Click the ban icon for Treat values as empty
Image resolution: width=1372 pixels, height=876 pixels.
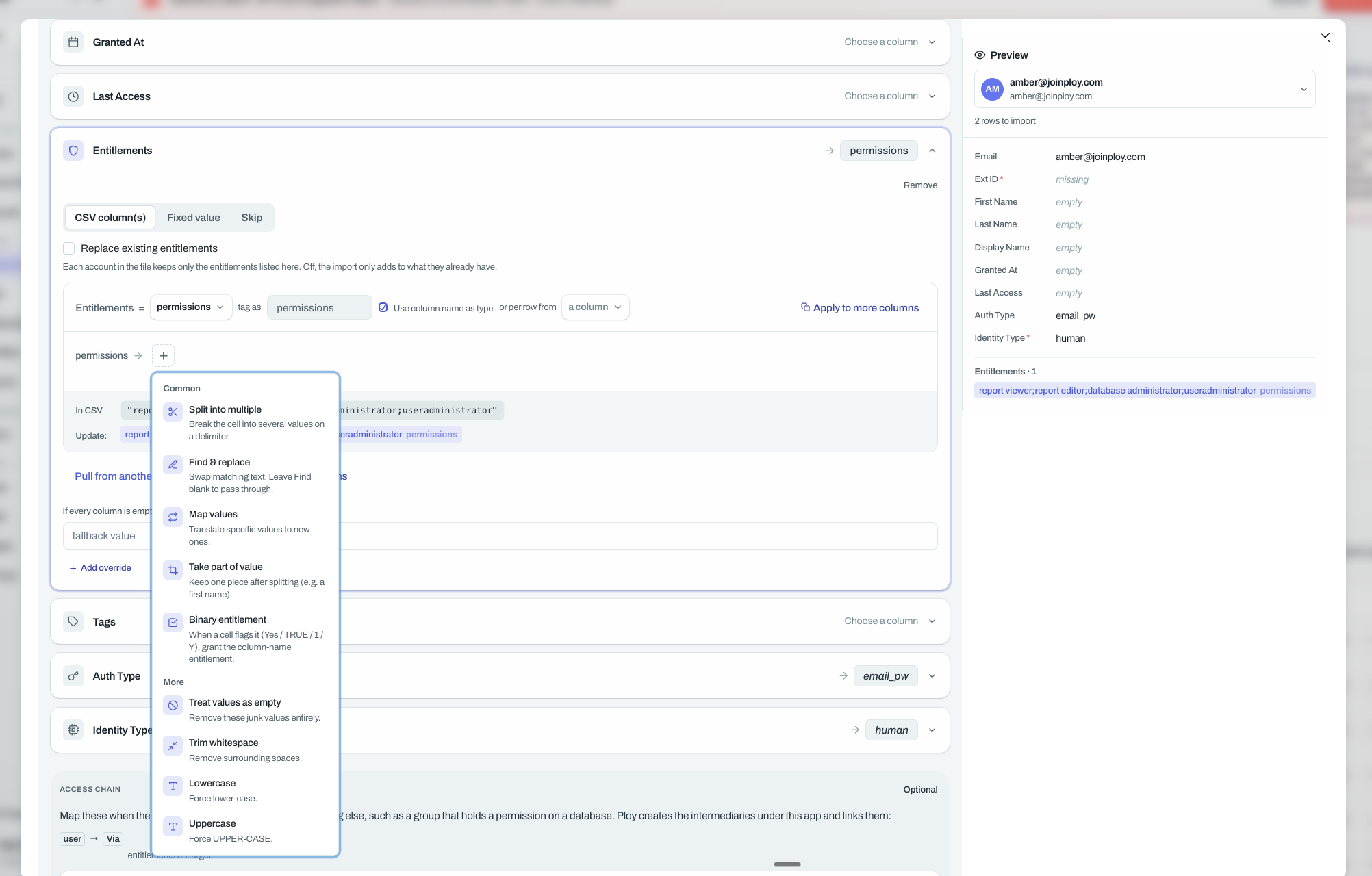tap(173, 705)
